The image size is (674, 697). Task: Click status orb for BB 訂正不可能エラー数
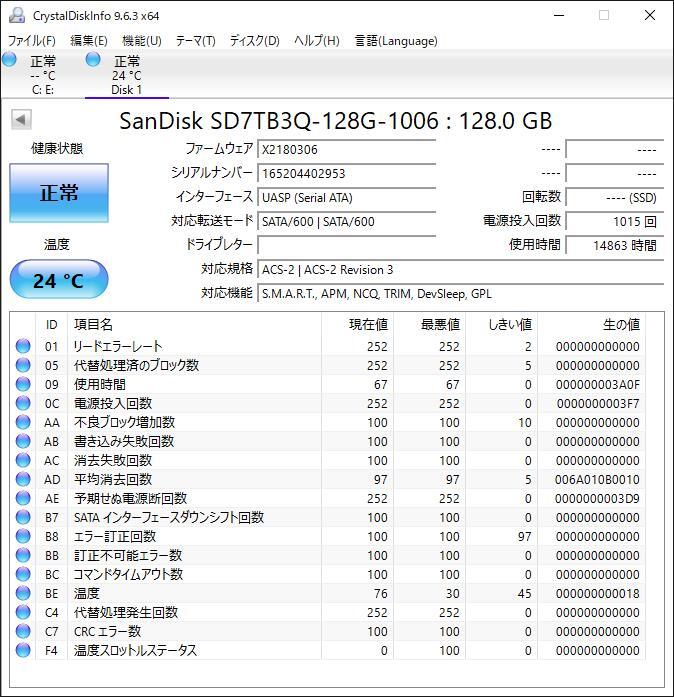click(x=23, y=555)
